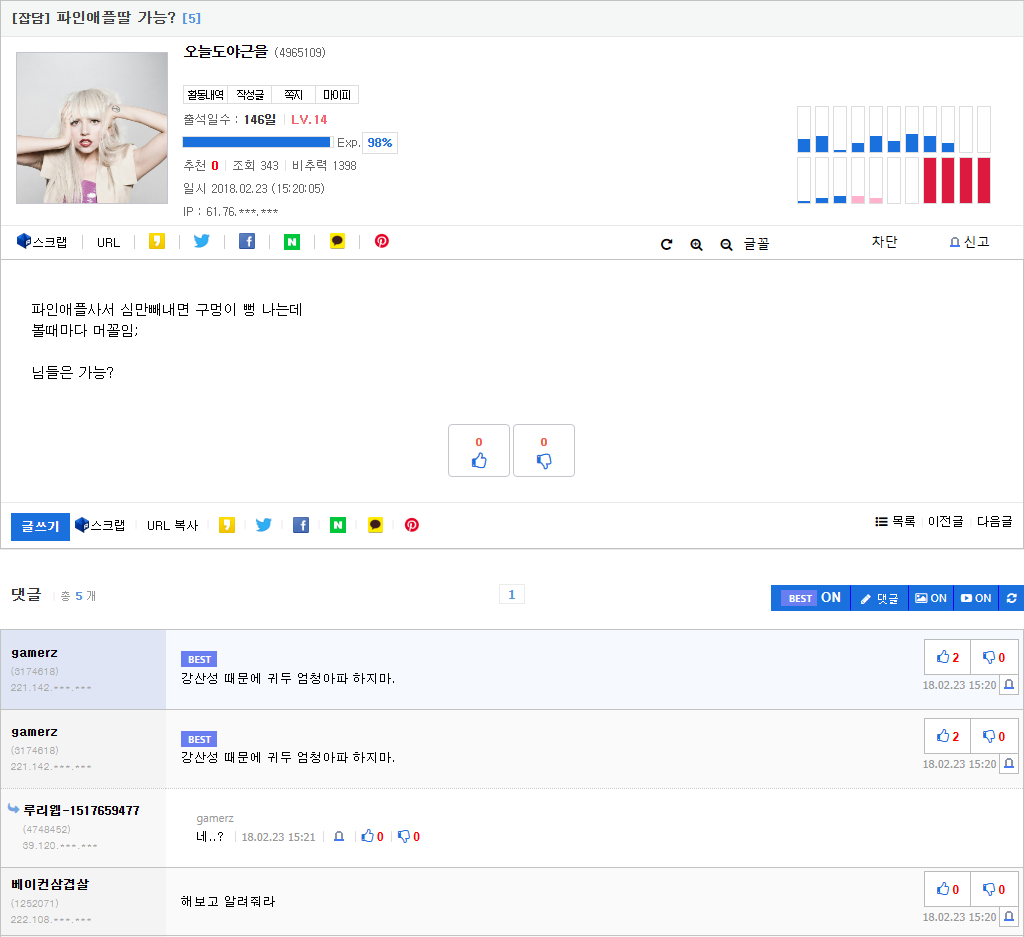Downvote second gamerz comment

tap(994, 736)
